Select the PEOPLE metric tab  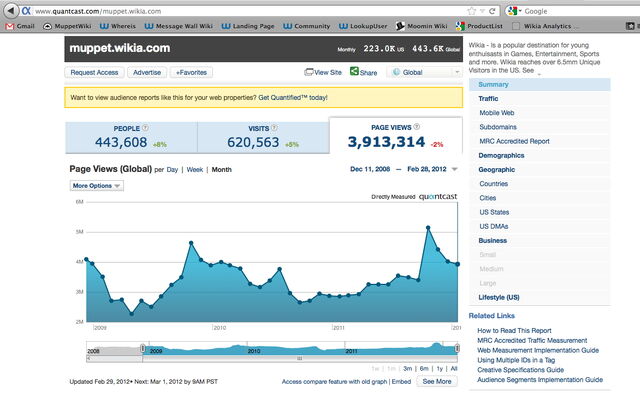[x=131, y=138]
